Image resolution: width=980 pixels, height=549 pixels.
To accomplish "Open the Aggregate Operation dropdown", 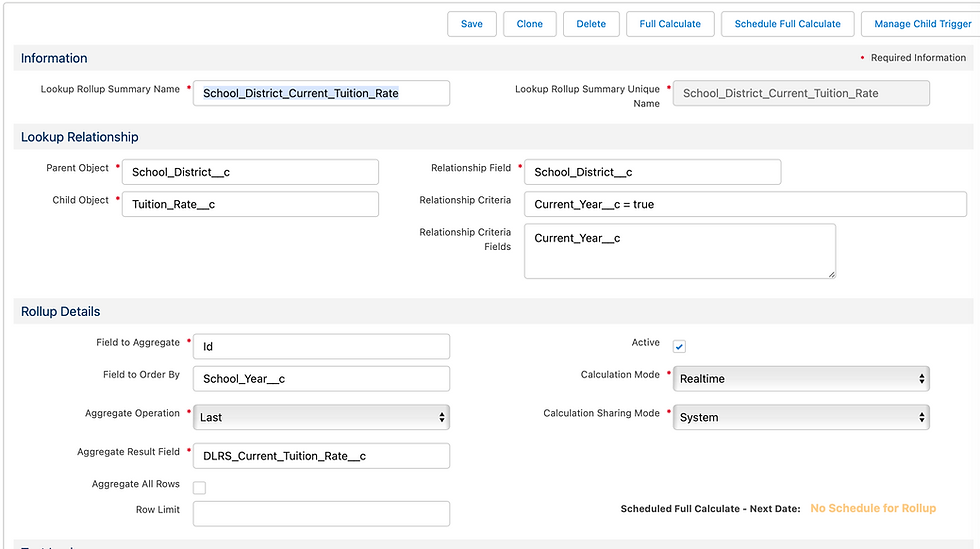I will tap(321, 417).
